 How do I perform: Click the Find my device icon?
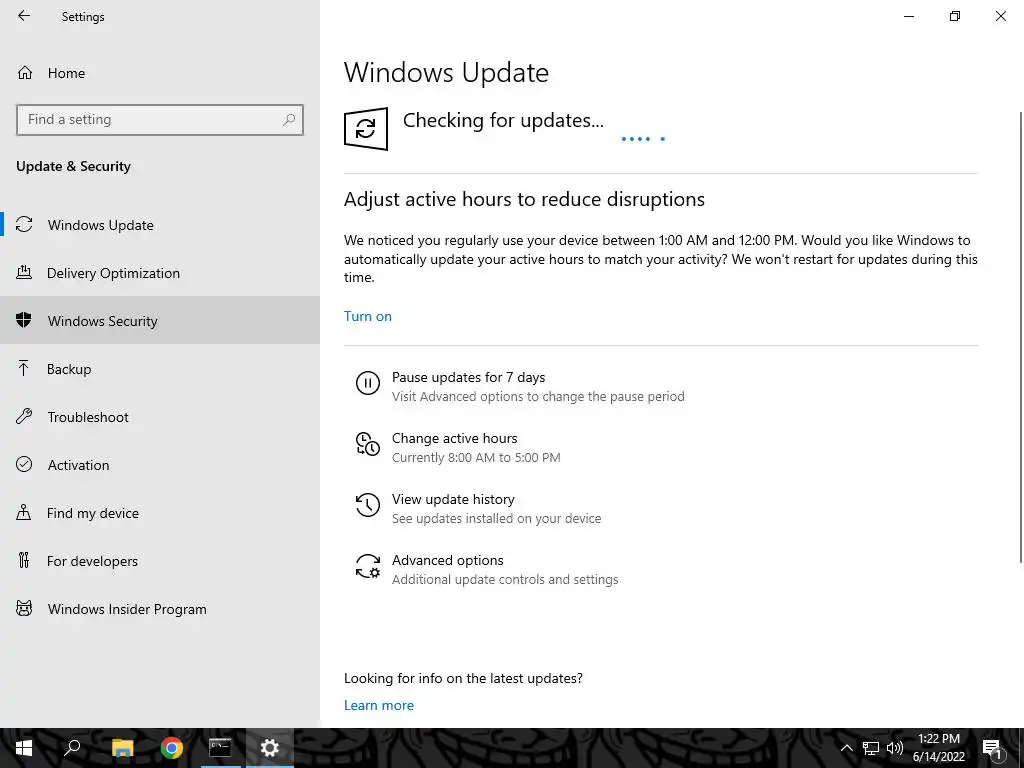[24, 512]
